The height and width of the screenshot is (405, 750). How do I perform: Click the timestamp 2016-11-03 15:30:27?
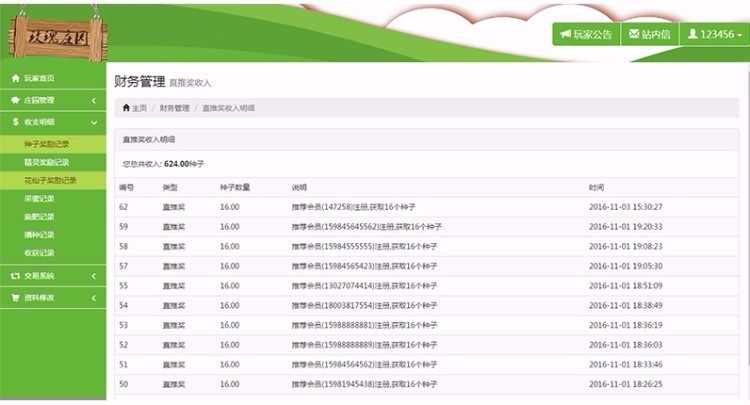click(x=626, y=207)
